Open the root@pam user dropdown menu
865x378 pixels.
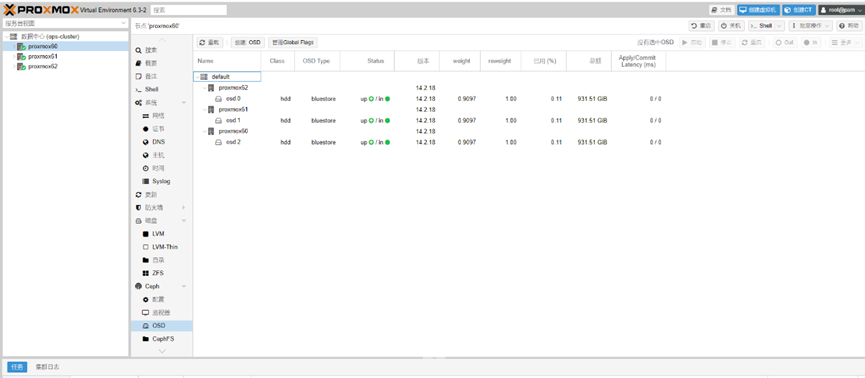pos(840,10)
